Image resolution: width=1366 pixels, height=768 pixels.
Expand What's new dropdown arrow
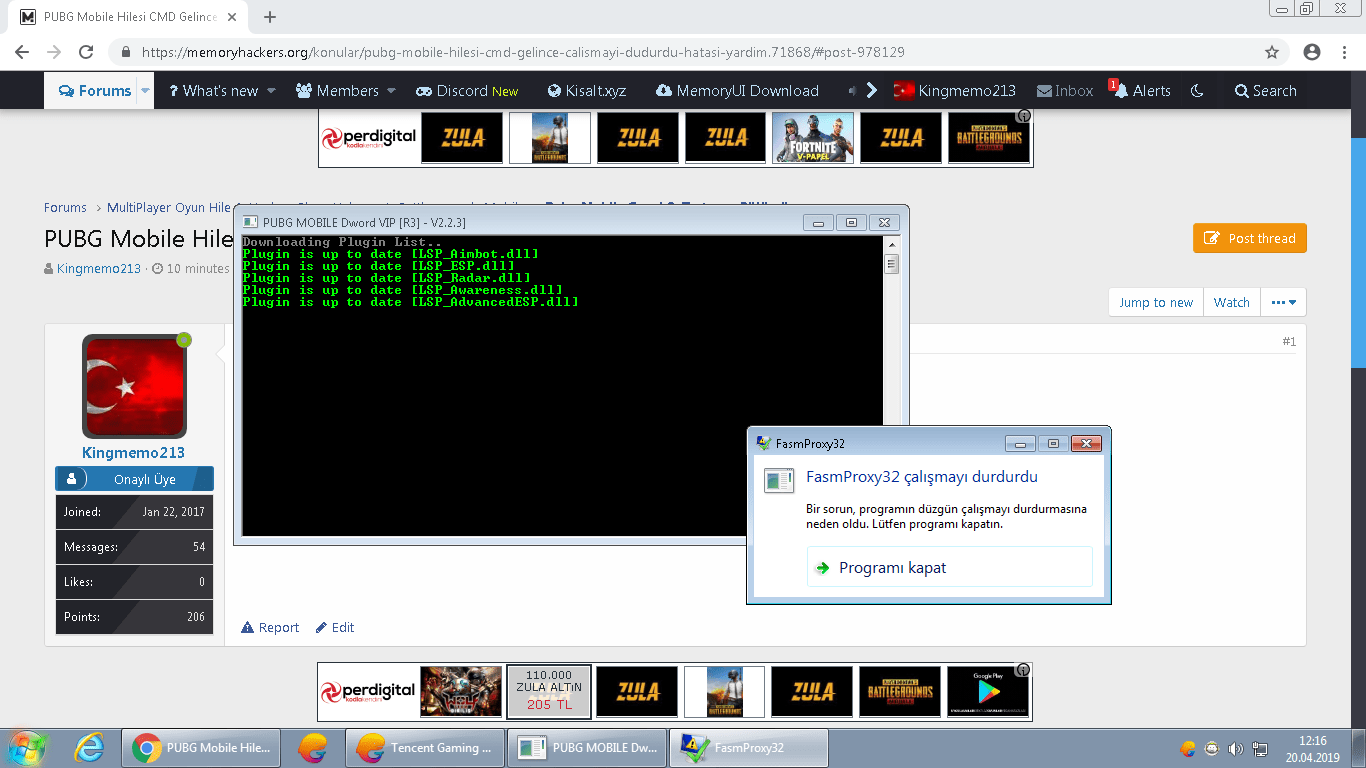(x=271, y=91)
